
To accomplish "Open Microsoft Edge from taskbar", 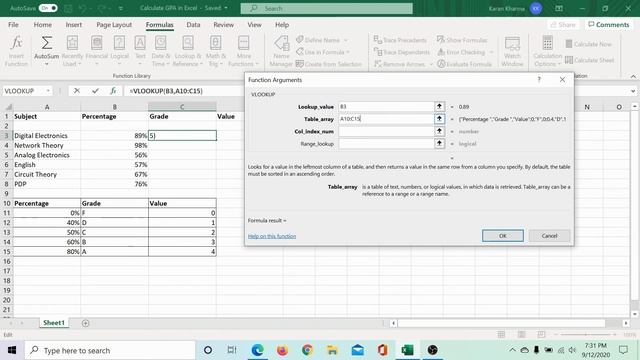I will coord(257,350).
